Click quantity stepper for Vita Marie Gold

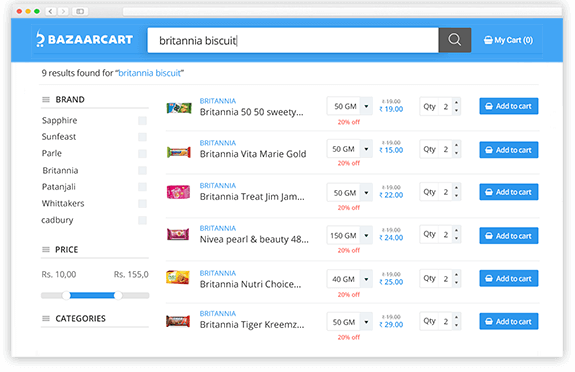tap(457, 149)
